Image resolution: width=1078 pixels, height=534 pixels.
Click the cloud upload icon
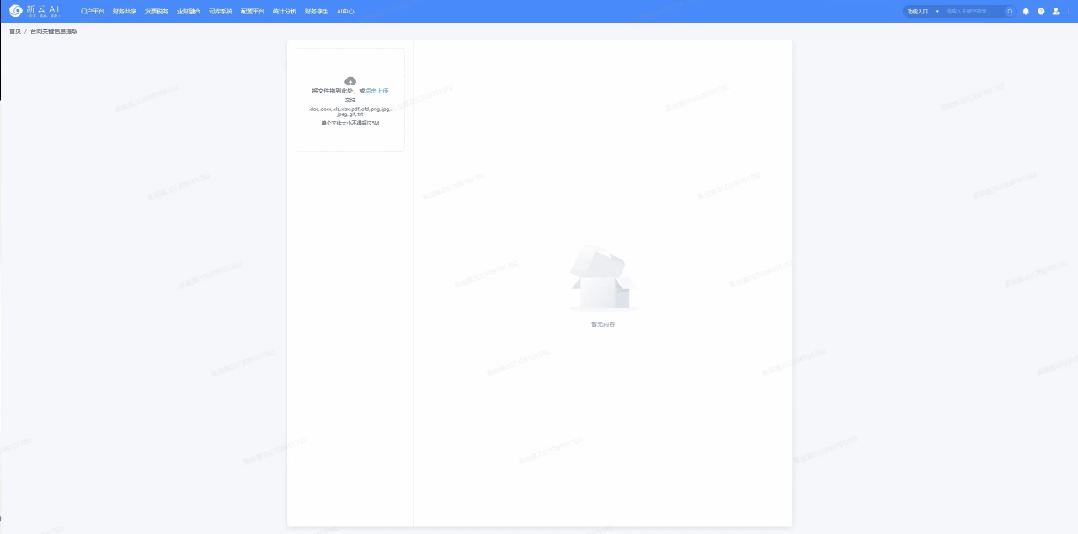click(350, 81)
